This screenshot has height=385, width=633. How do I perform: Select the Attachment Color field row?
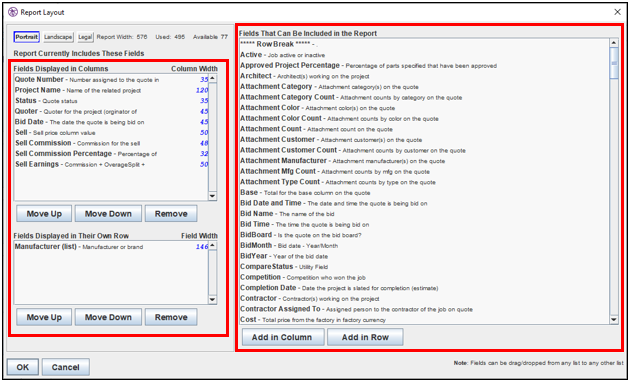(424, 108)
